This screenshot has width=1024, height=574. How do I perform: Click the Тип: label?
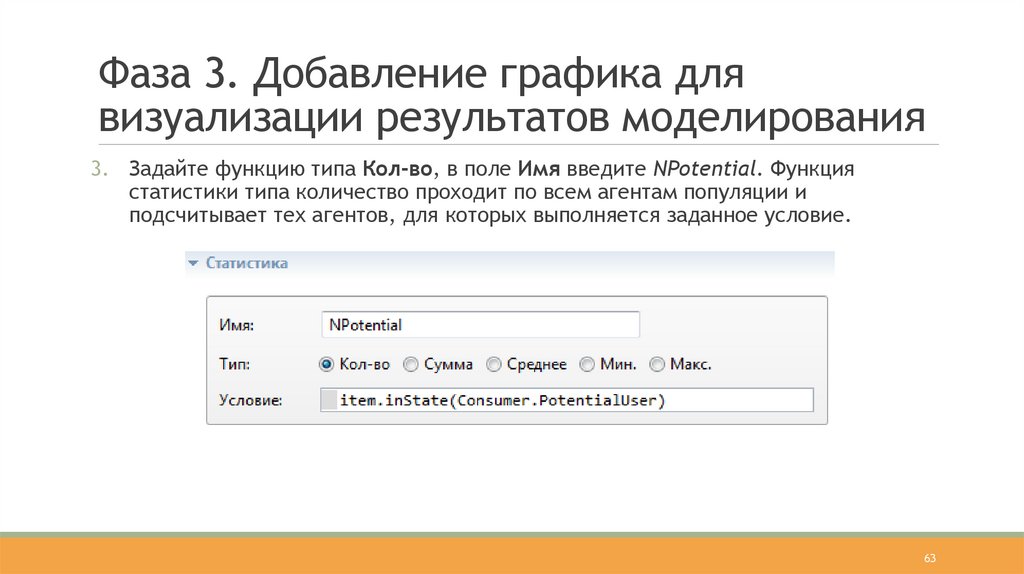[234, 364]
